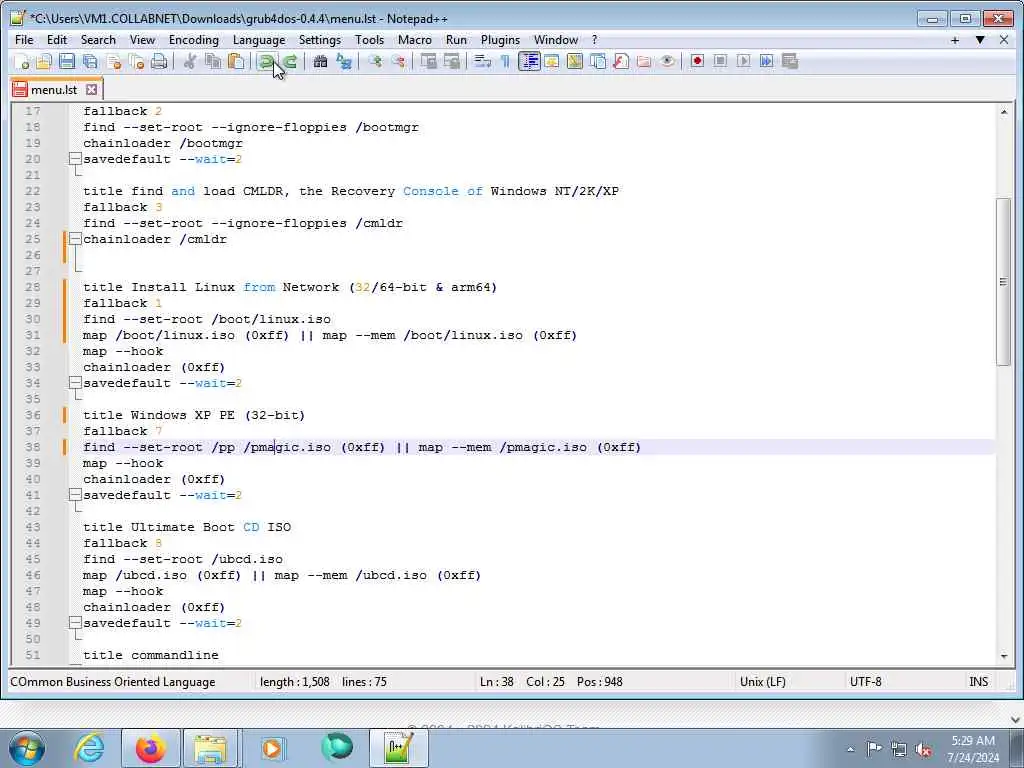The width and height of the screenshot is (1024, 768).
Task: Toggle the Show Indent Guide icon
Action: click(x=529, y=61)
